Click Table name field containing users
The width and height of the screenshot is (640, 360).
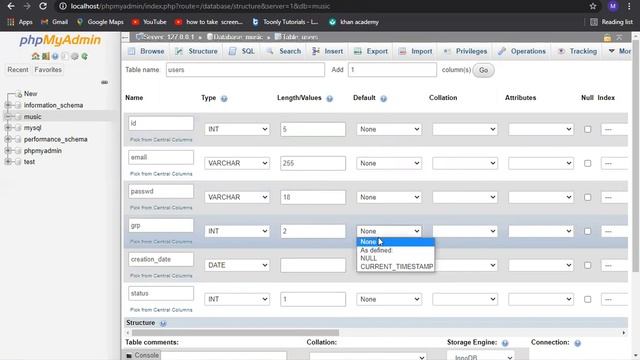[x=245, y=70]
